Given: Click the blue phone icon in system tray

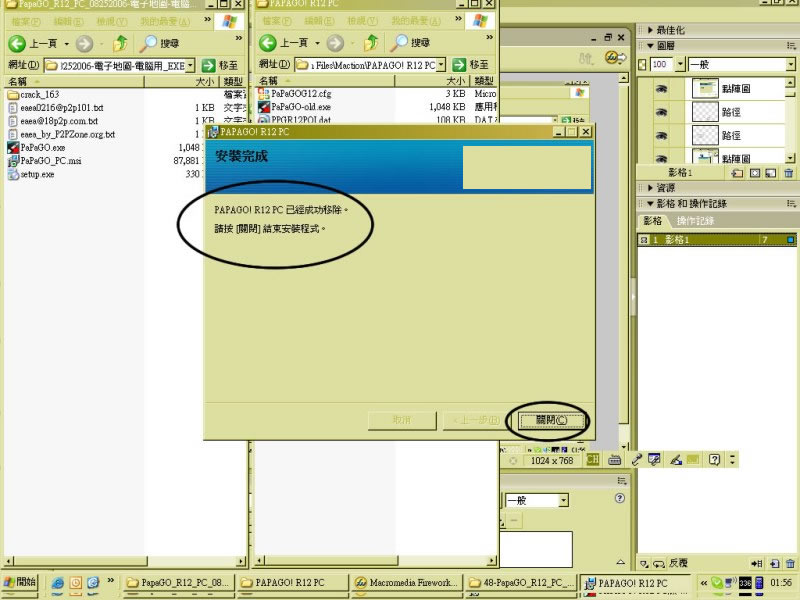Looking at the screenshot, I should click(x=759, y=583).
